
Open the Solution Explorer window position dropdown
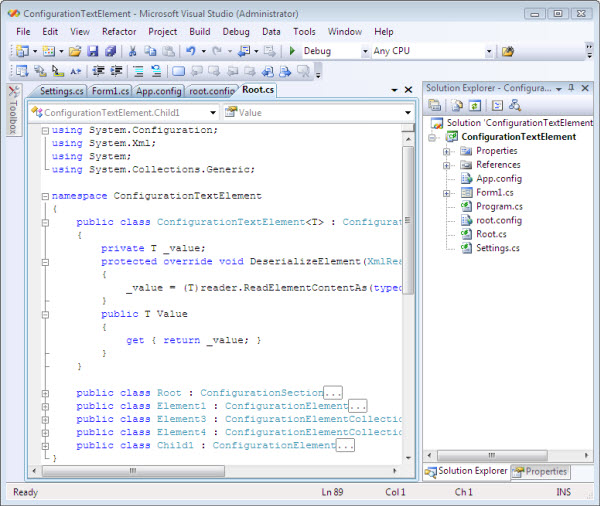pos(559,89)
